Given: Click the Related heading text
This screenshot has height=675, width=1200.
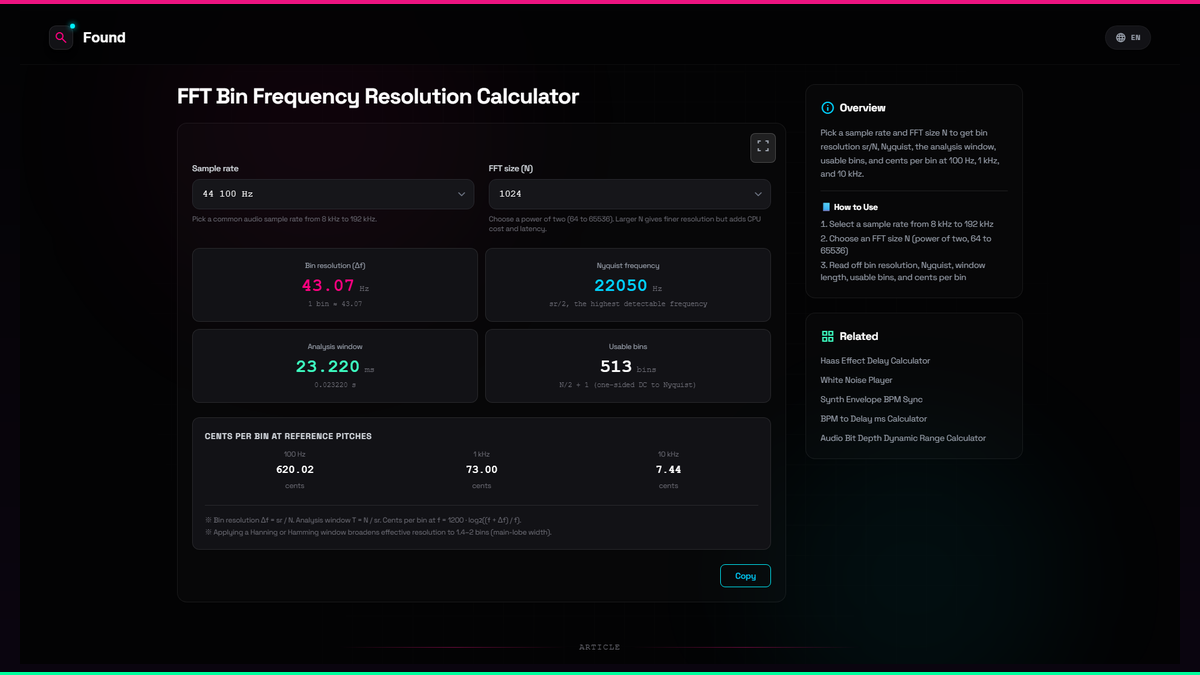Looking at the screenshot, I should tap(859, 337).
